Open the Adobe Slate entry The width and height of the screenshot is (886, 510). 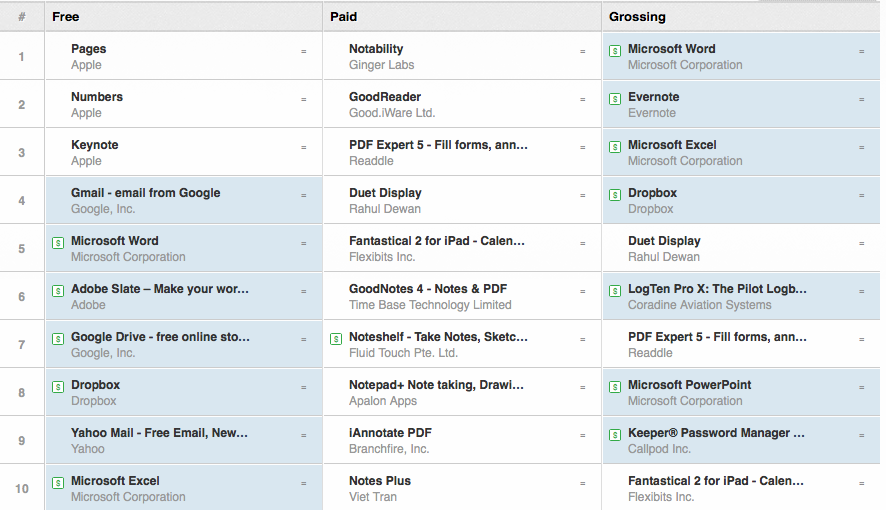[x=160, y=289]
